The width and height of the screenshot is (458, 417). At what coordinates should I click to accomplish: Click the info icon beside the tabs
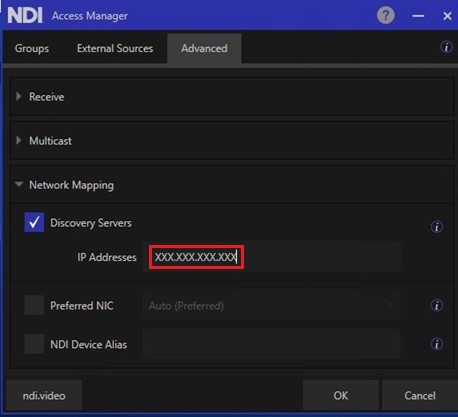pyautogui.click(x=446, y=47)
